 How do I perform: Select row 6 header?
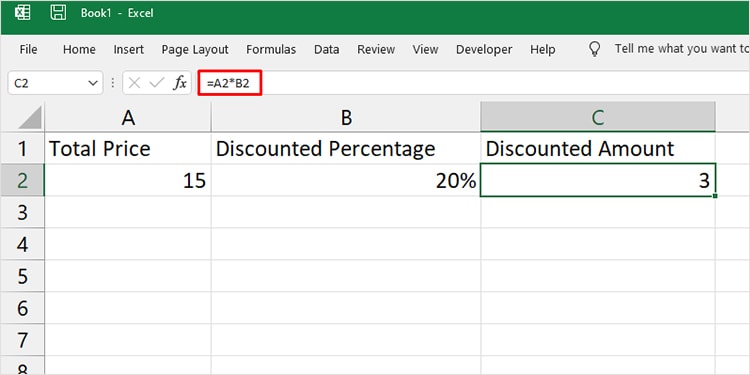[22, 309]
